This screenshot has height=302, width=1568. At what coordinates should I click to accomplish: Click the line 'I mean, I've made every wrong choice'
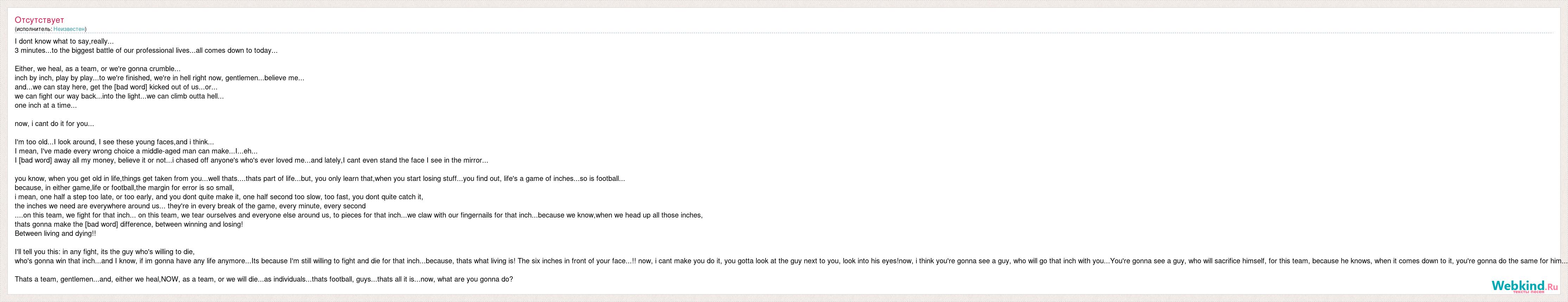(x=136, y=151)
